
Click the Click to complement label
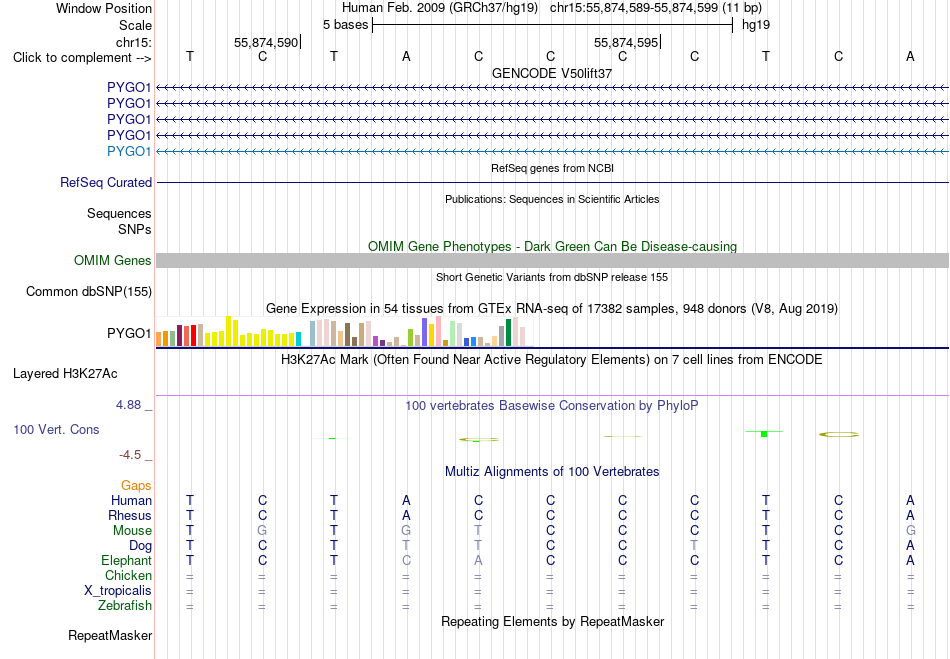[82, 58]
